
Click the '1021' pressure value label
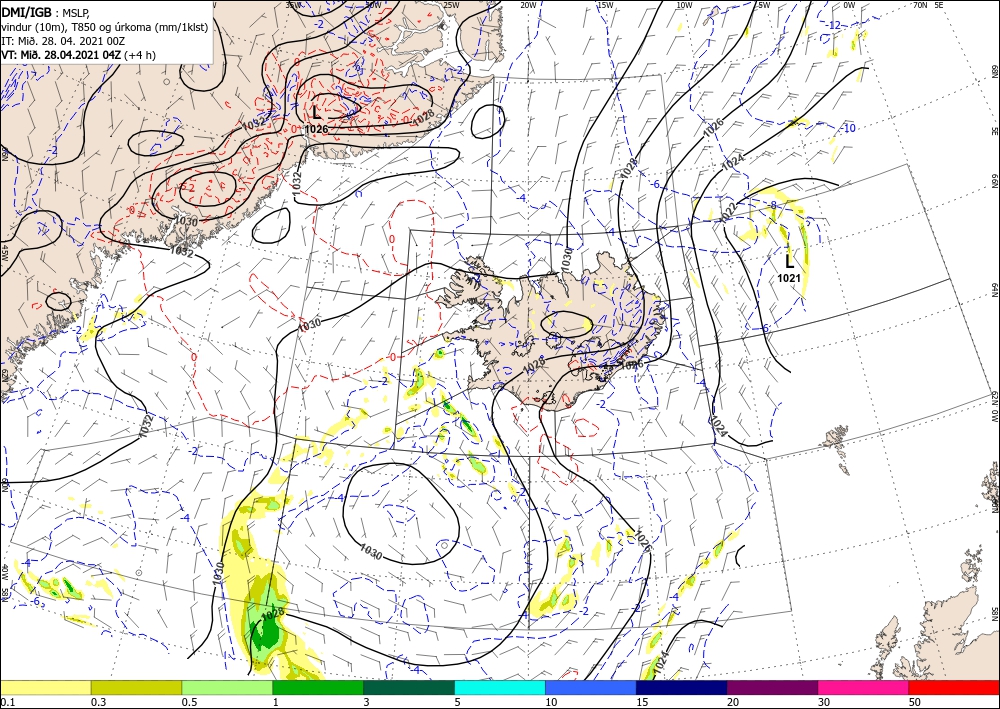pos(789,278)
